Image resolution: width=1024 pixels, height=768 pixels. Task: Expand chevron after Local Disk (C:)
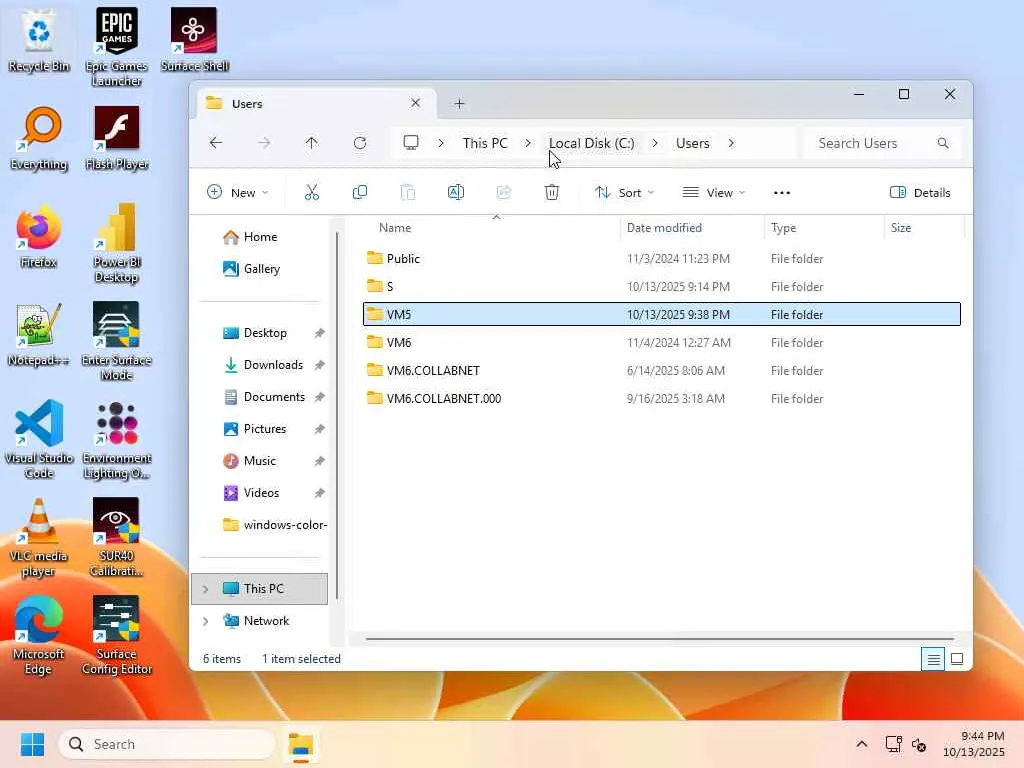654,143
